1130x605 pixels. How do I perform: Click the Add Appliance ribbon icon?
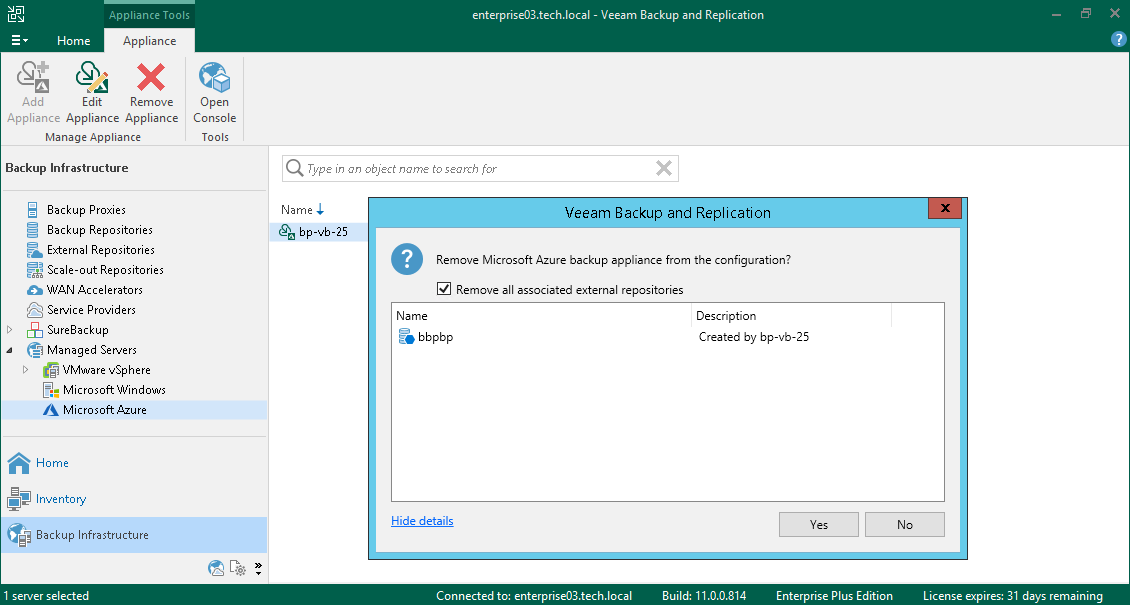pyautogui.click(x=33, y=78)
